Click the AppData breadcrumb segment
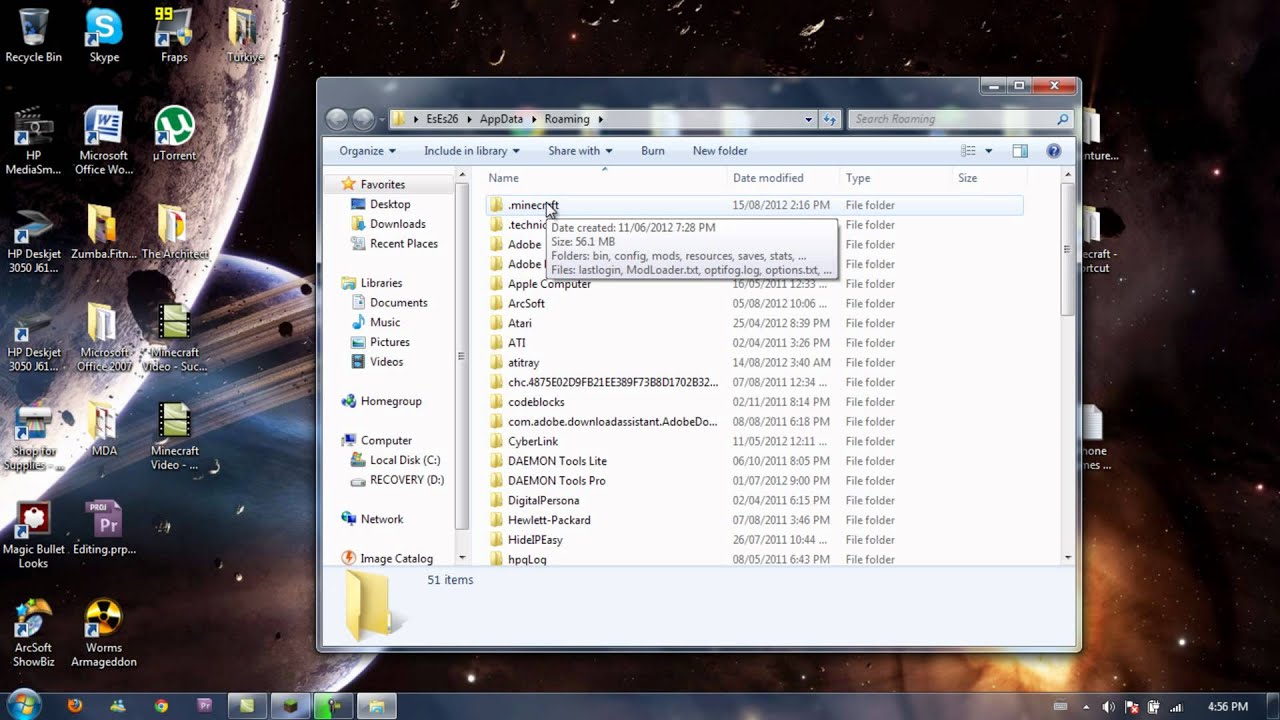Screen dimensions: 1280x720 click(x=501, y=119)
